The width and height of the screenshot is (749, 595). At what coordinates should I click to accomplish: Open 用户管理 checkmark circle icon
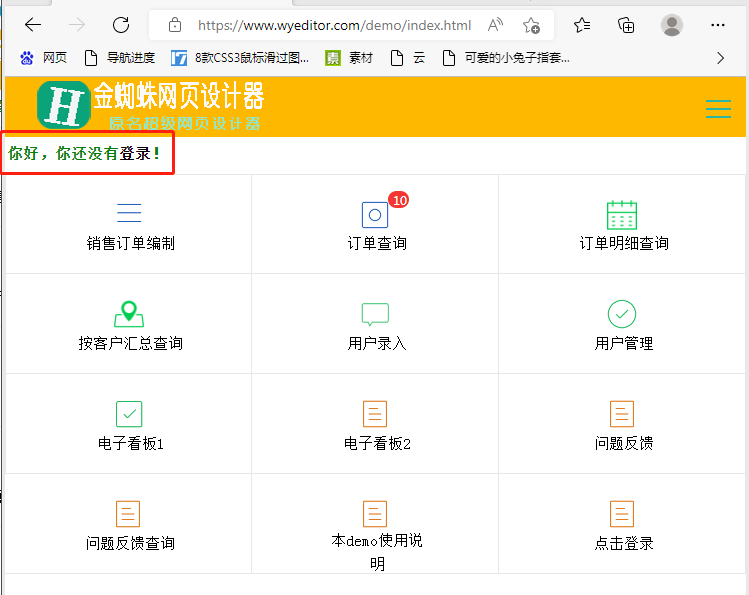click(622, 315)
